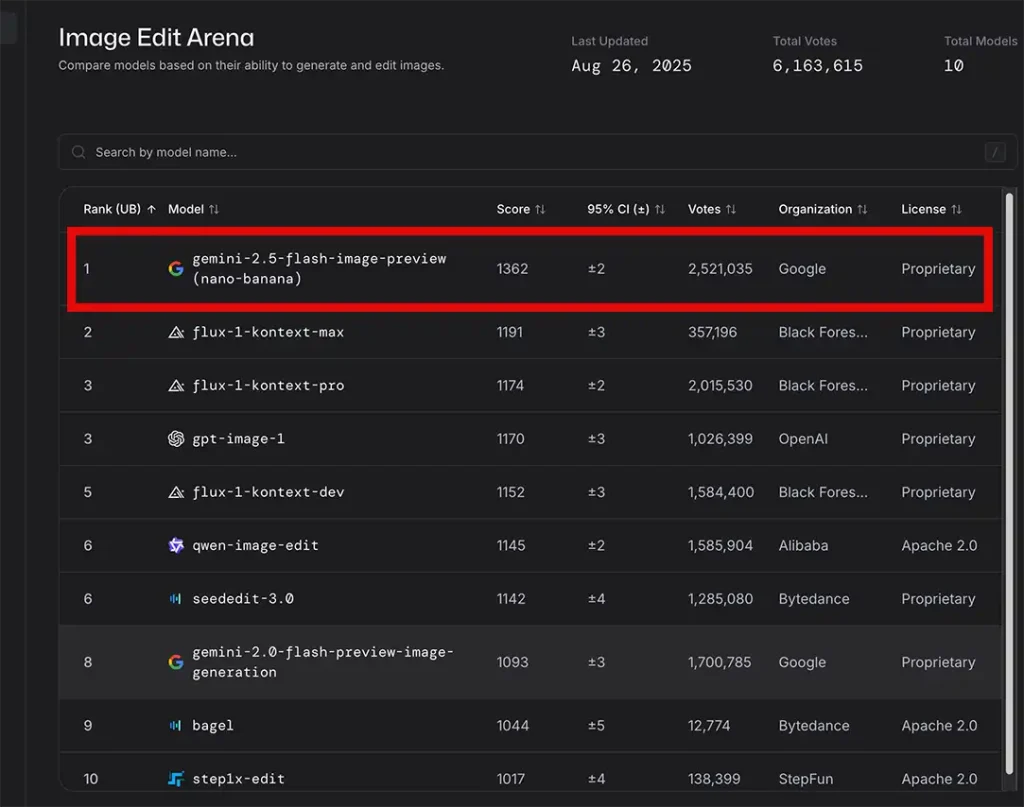
Task: Open the flux-1-kontext-max model
Action: point(268,332)
